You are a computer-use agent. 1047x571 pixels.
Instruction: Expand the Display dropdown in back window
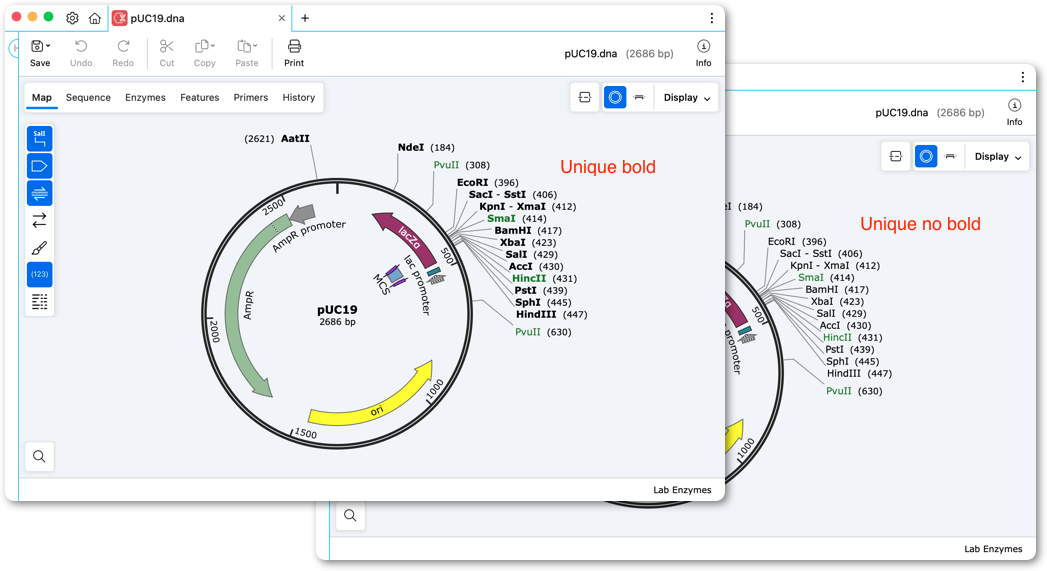(x=998, y=156)
